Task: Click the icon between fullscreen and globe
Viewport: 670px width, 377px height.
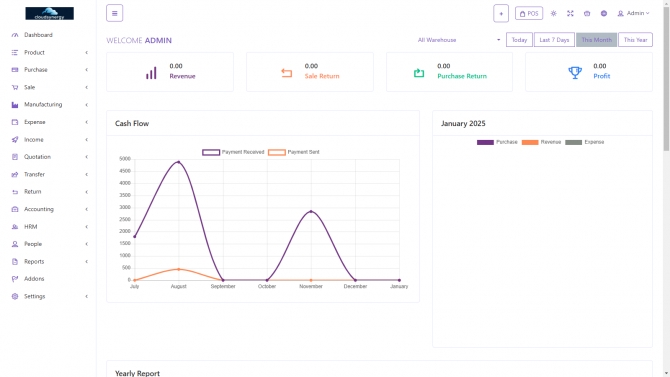Action: [x=587, y=14]
